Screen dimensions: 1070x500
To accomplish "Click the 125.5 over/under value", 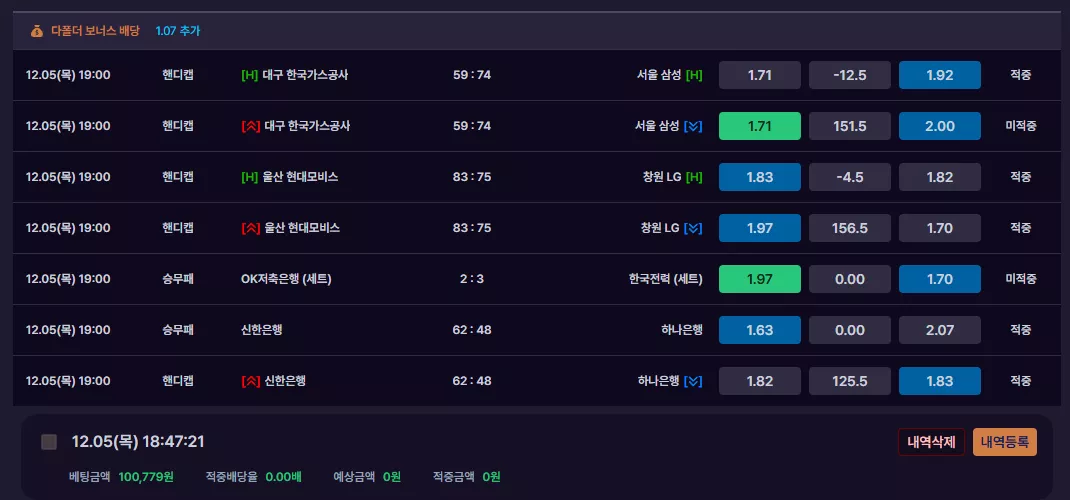I will click(850, 381).
